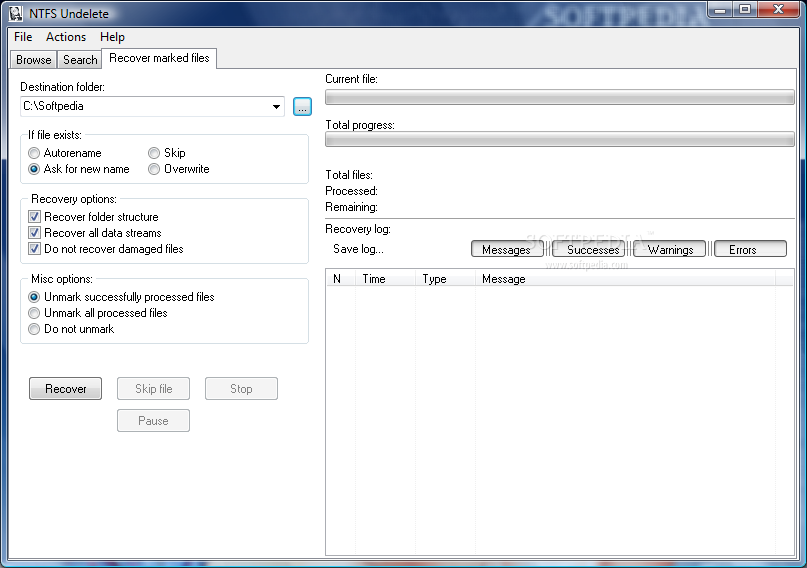Switch to the Search tab
This screenshot has width=807, height=568.
[x=80, y=60]
